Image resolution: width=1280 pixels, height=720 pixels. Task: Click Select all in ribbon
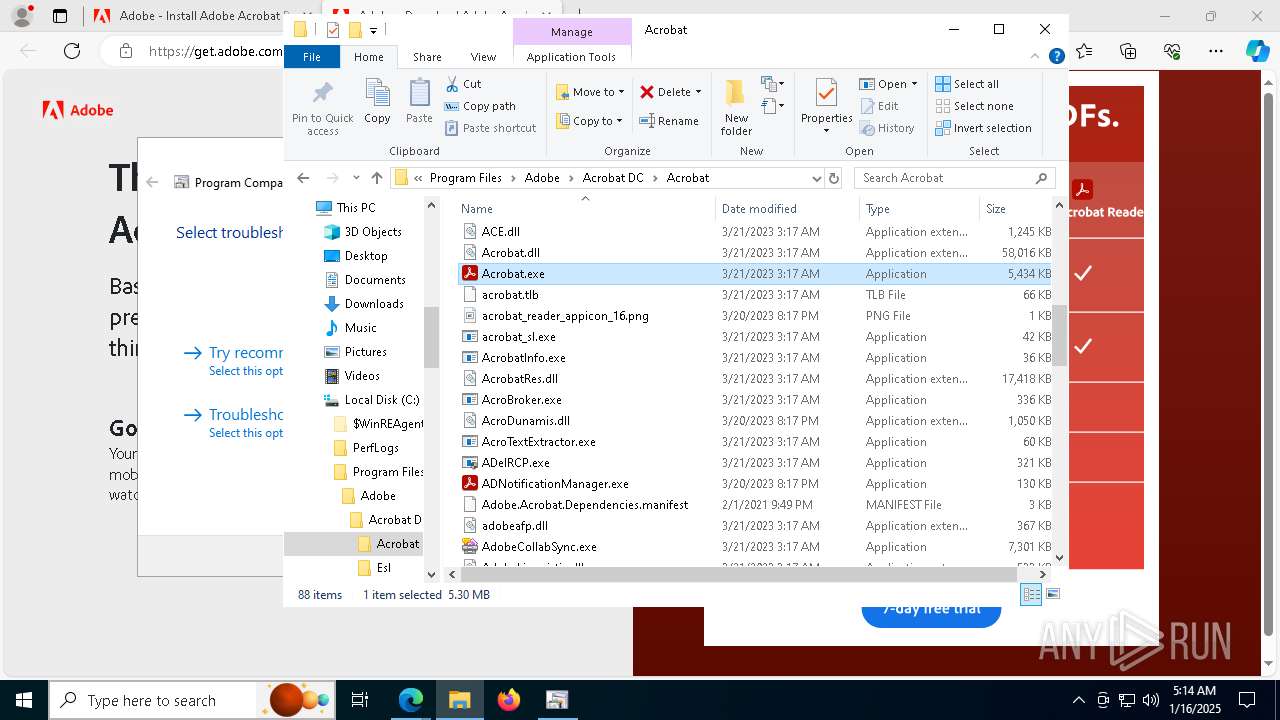pyautogui.click(x=967, y=84)
